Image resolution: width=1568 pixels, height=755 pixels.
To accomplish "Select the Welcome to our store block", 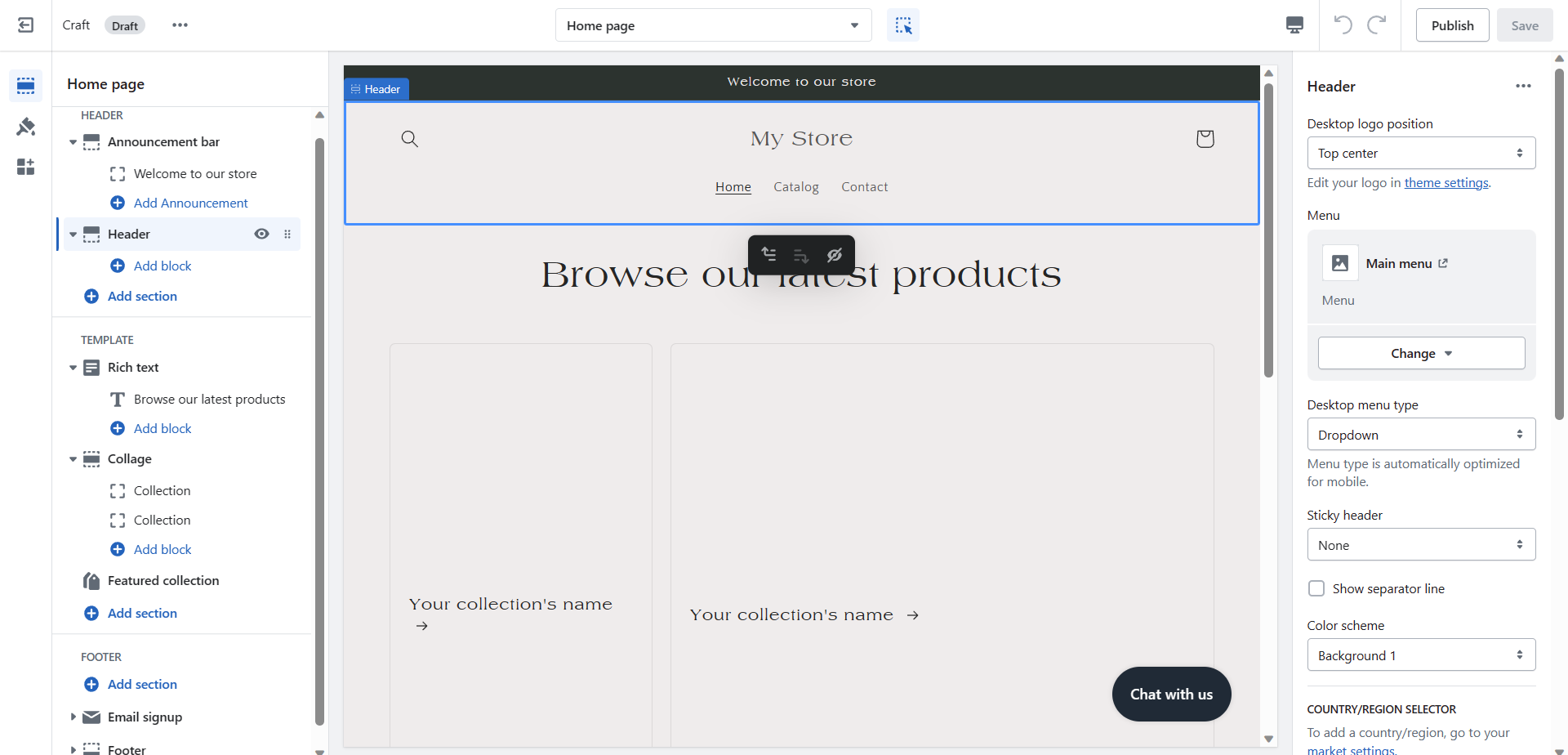I will [x=195, y=173].
